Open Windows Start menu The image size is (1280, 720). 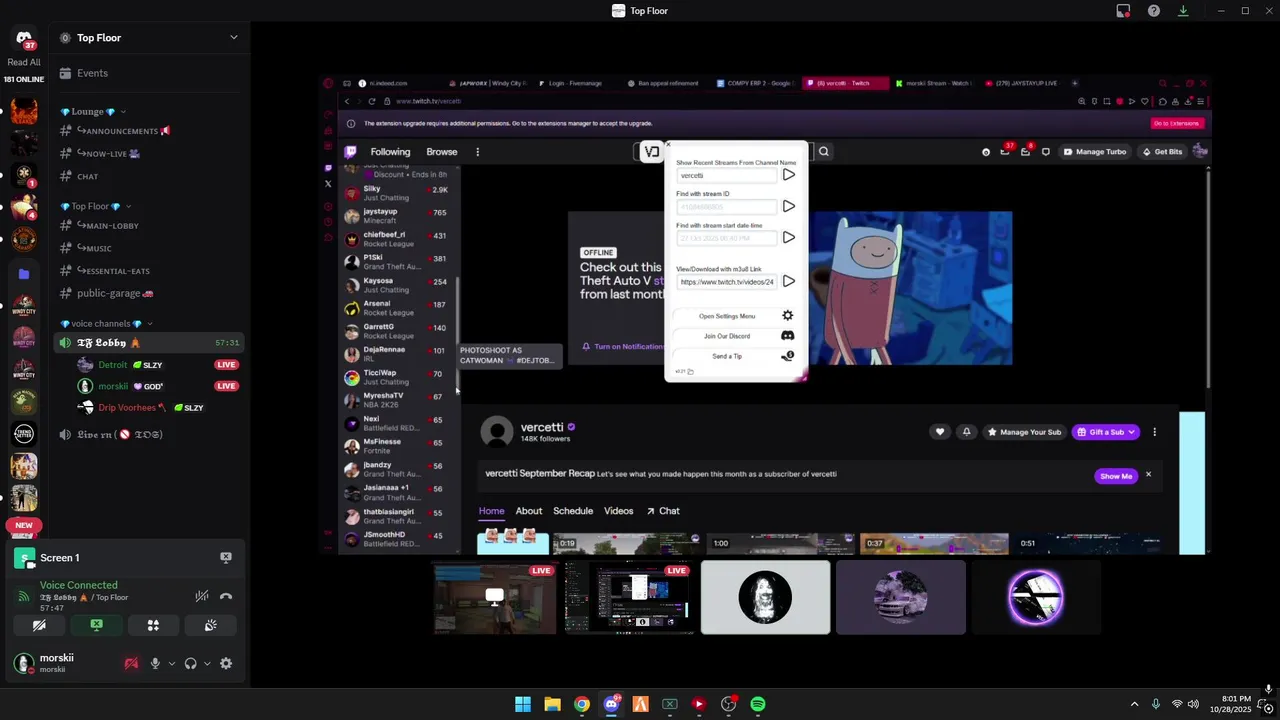tap(523, 704)
